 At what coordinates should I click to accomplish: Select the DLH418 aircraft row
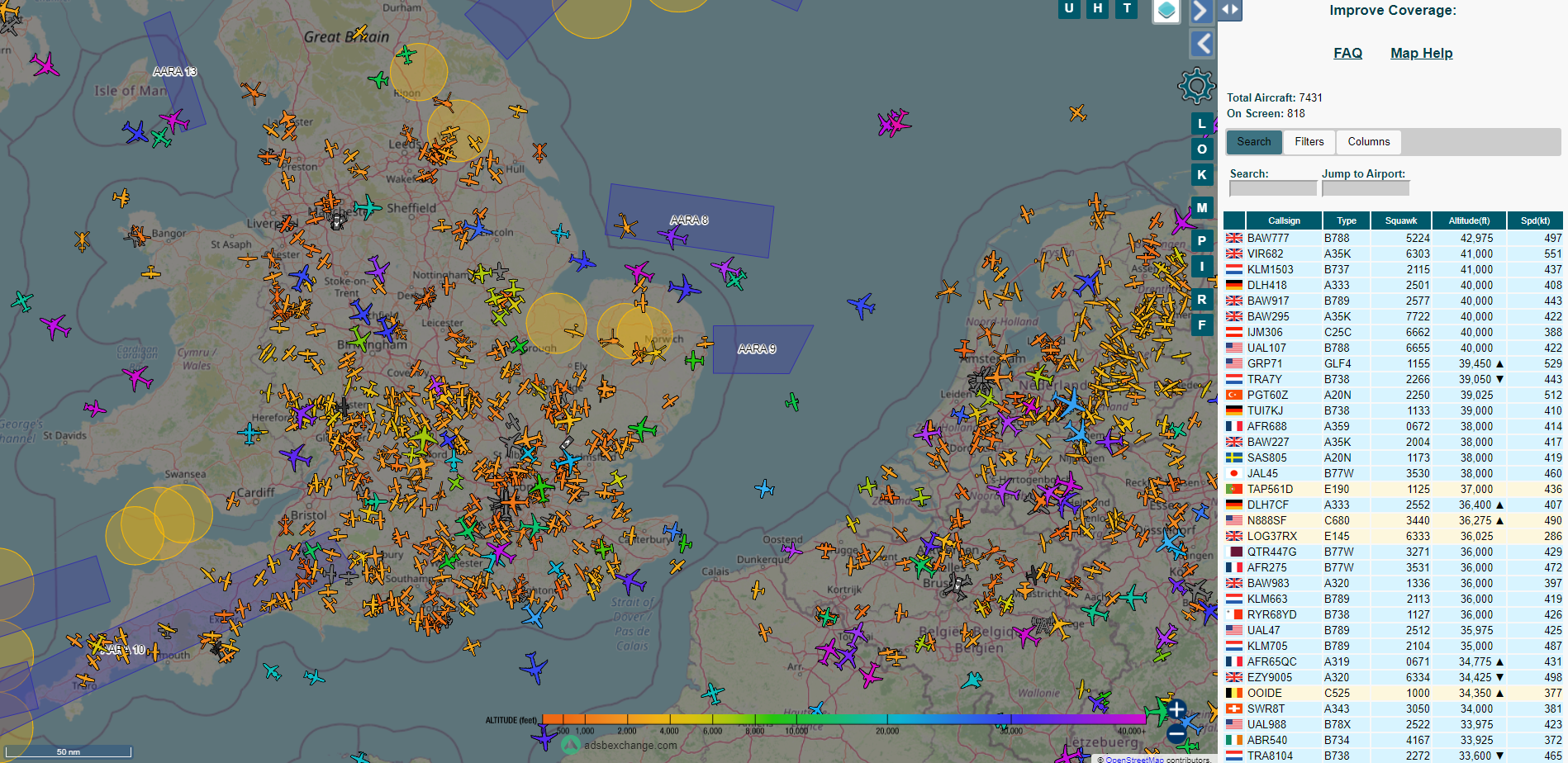(x=1393, y=285)
